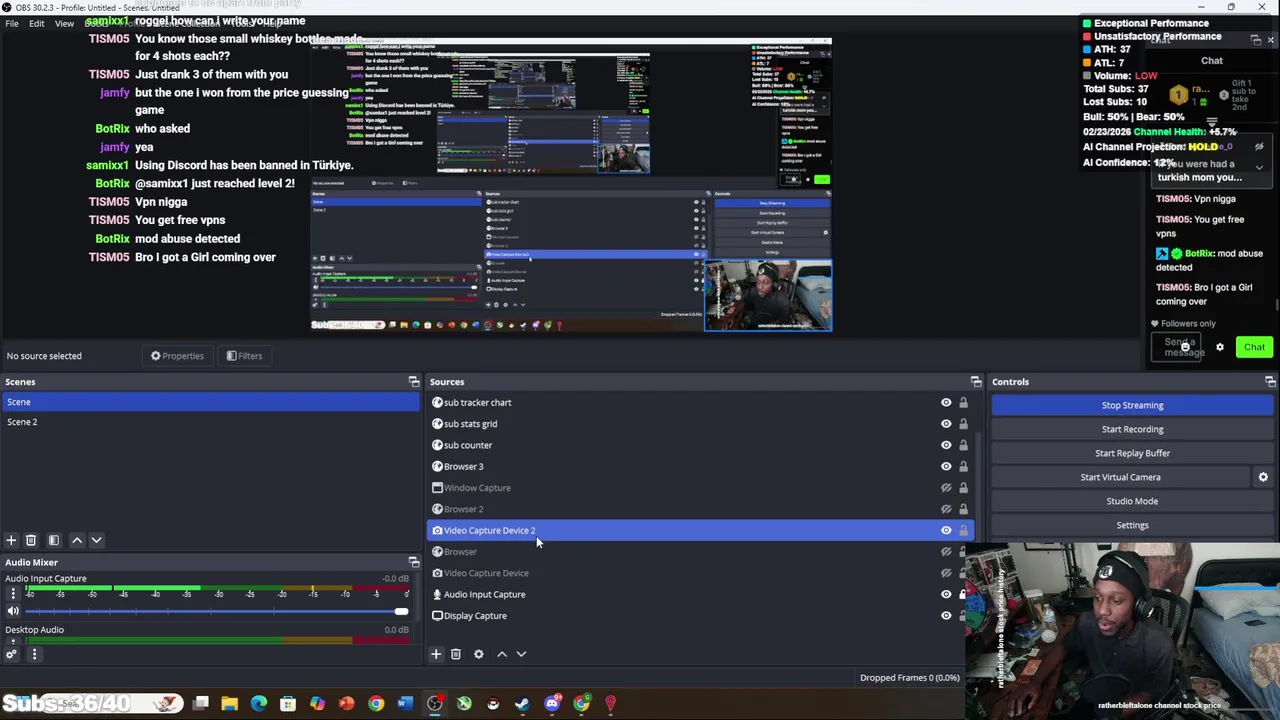Open chat settings gear next to Chat button
The width and height of the screenshot is (1280, 720).
pyautogui.click(x=1220, y=347)
